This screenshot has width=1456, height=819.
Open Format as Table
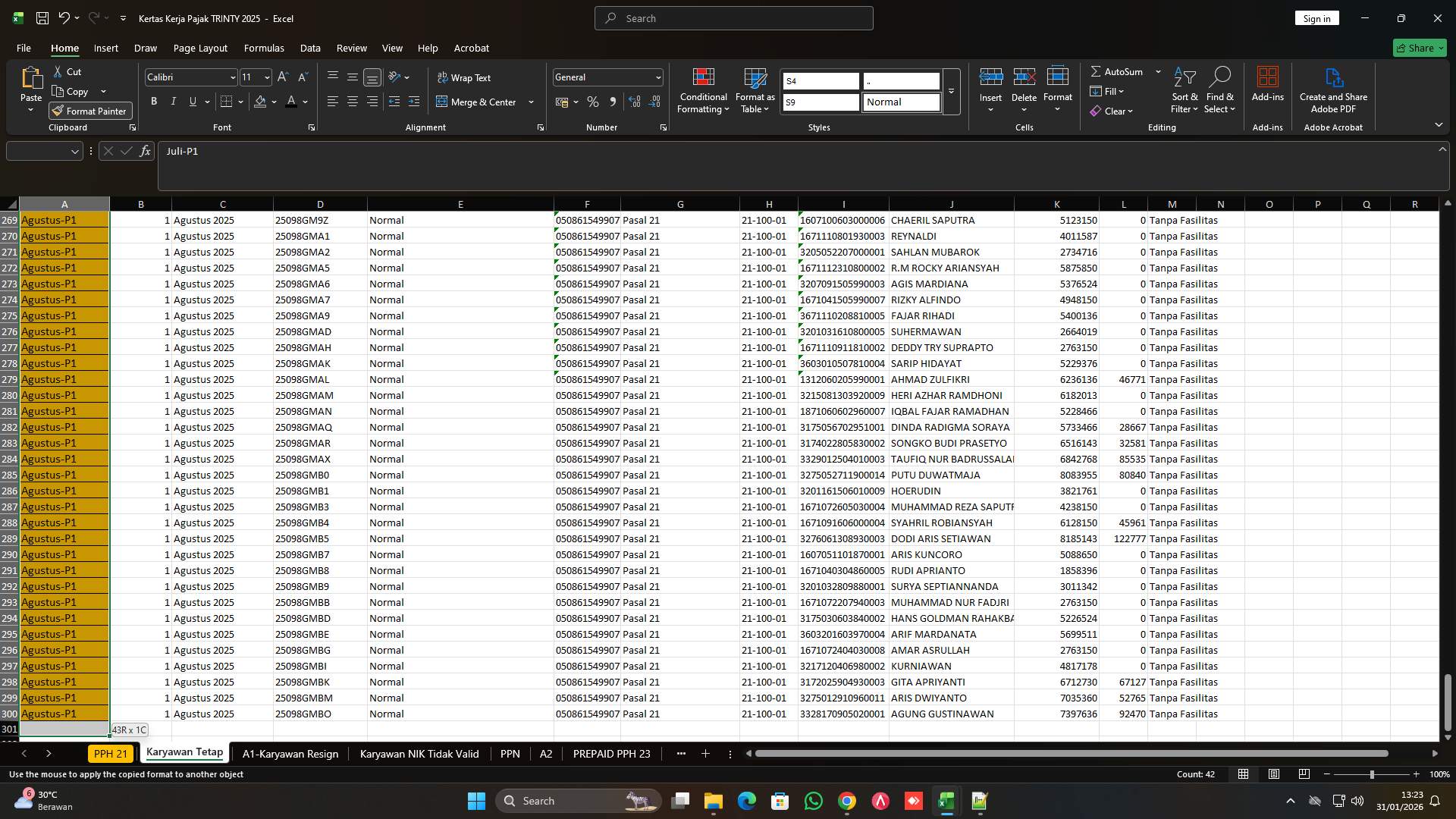(755, 91)
